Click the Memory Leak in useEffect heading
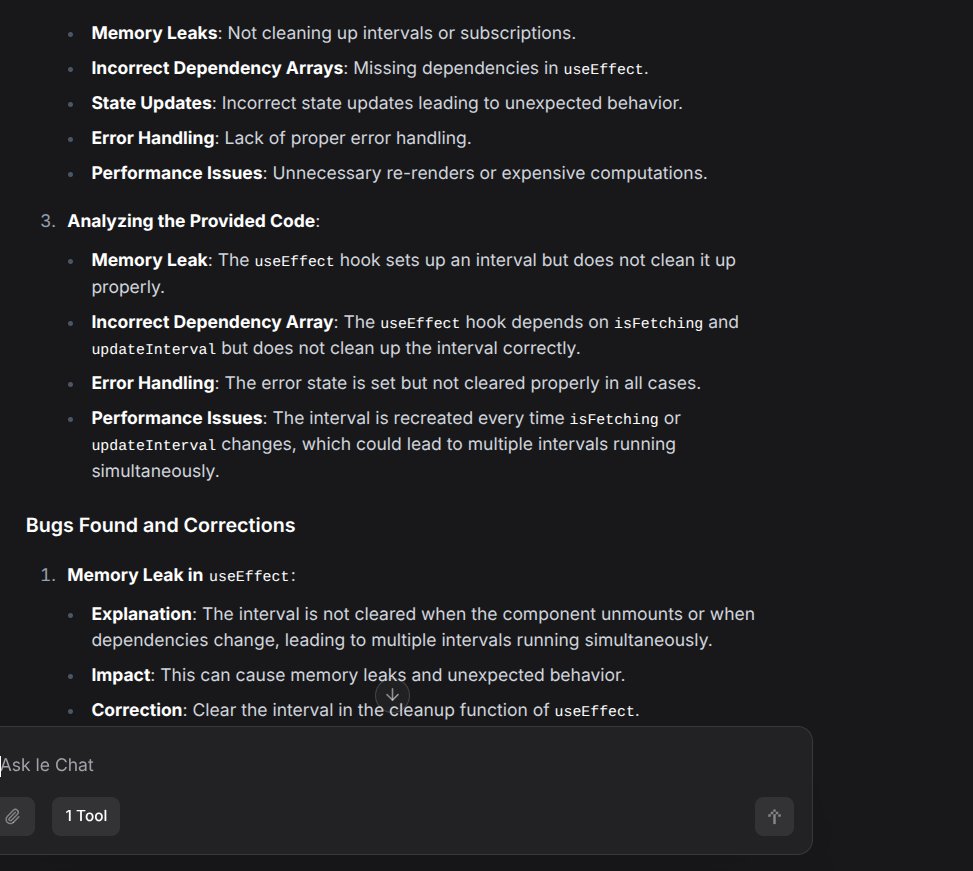 181,575
